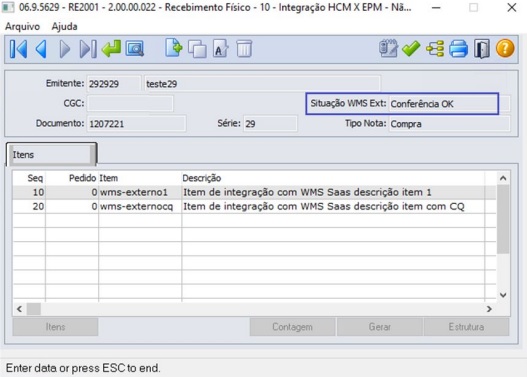Click the notes clipboard icon
The image size is (527, 377).
pos(388,49)
